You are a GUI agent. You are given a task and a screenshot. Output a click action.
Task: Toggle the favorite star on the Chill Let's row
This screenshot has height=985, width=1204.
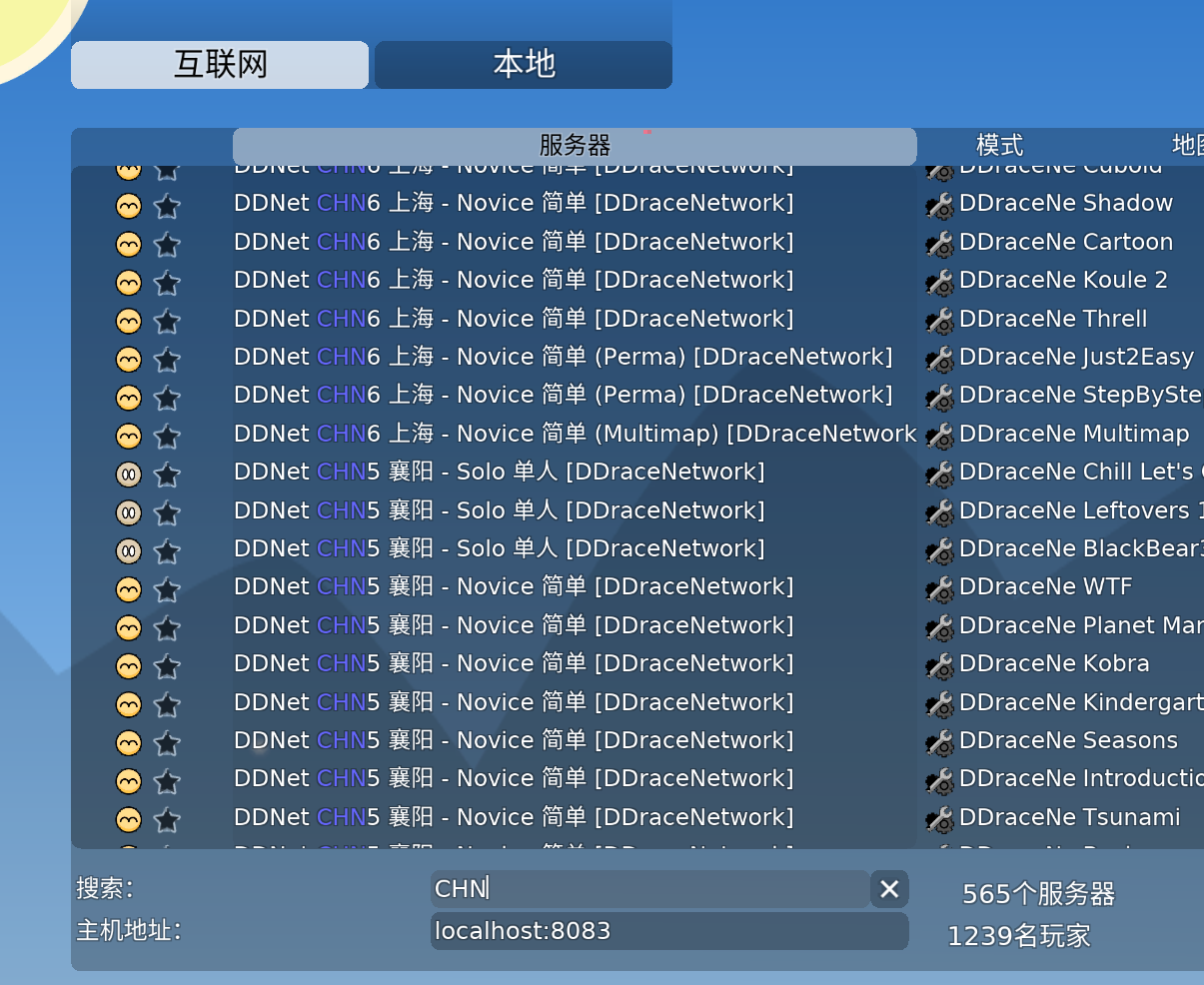(x=167, y=475)
